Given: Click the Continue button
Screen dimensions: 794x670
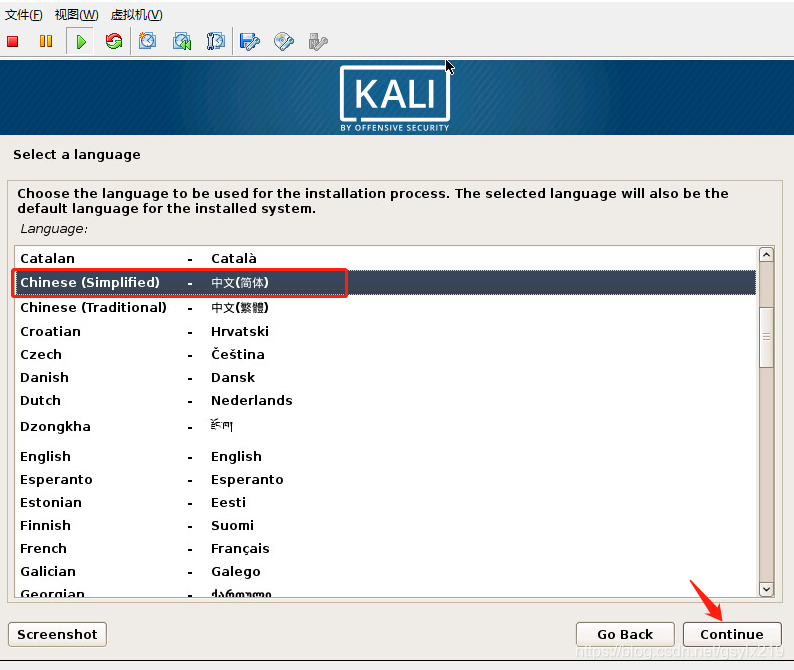Looking at the screenshot, I should [x=732, y=635].
